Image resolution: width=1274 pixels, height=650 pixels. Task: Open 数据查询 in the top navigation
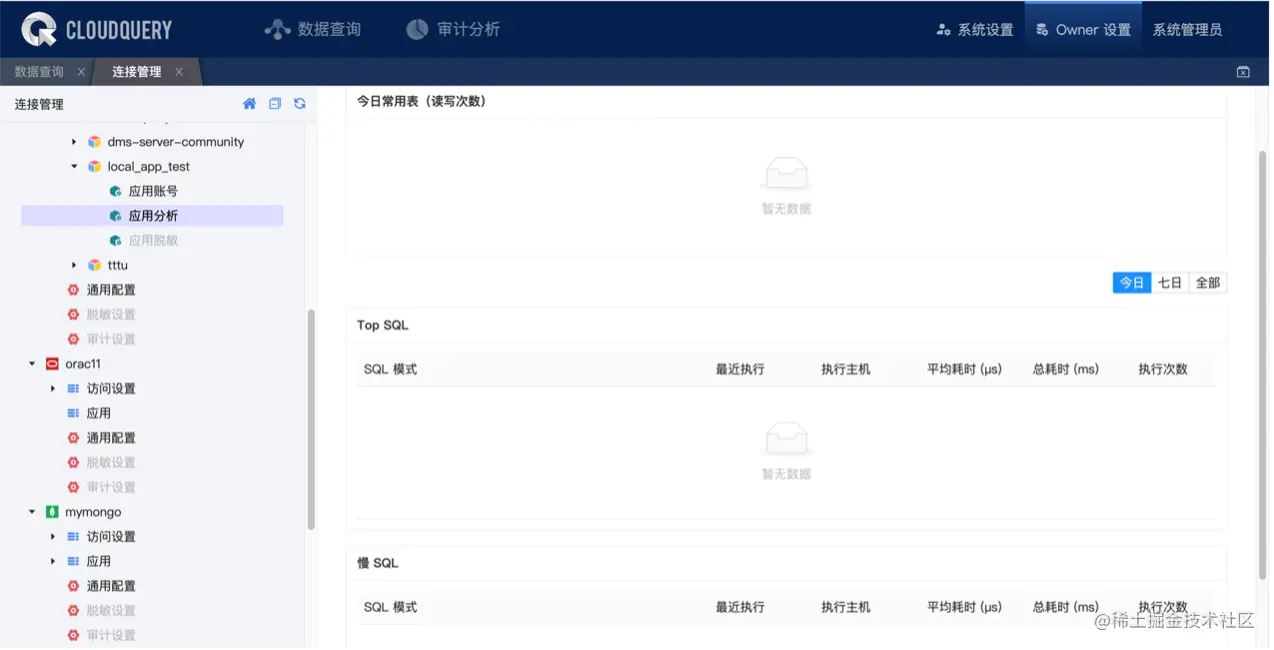(312, 29)
